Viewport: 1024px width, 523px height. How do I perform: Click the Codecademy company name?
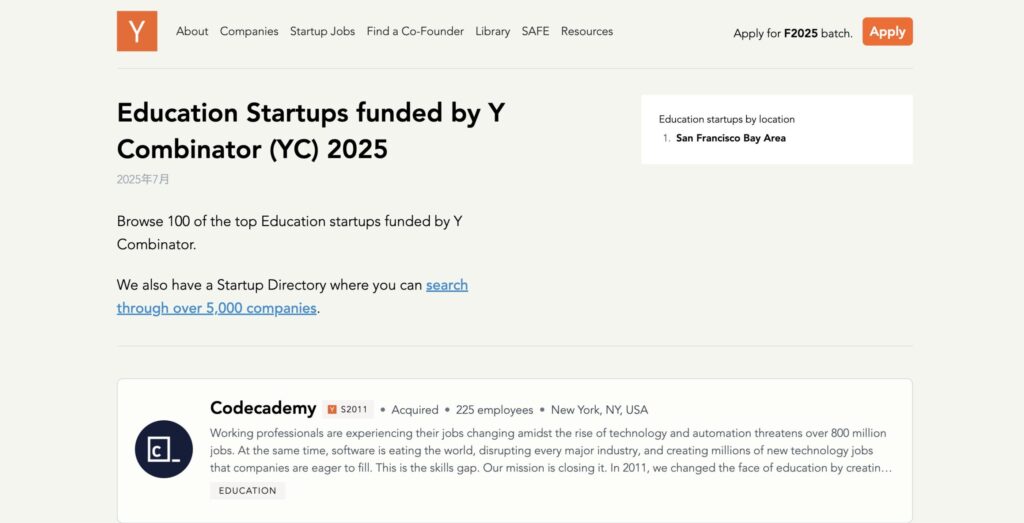pos(263,408)
